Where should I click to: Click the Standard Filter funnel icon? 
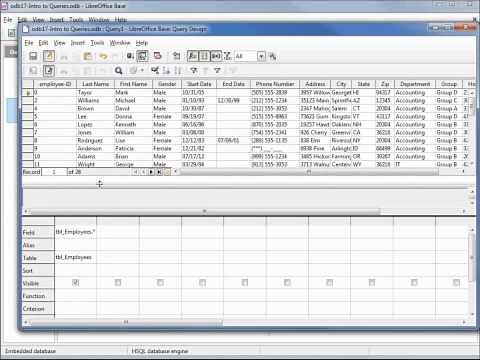pos(217,70)
